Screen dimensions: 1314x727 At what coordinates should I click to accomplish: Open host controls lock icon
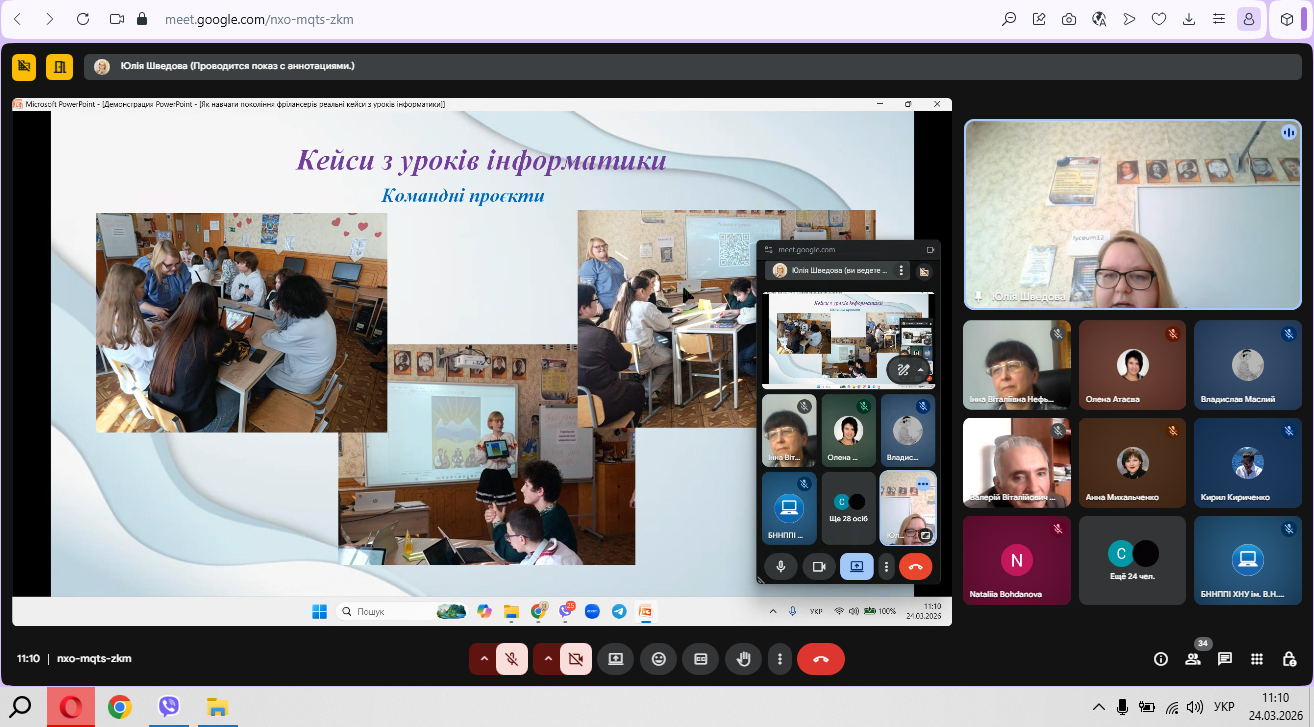pyautogui.click(x=1289, y=659)
